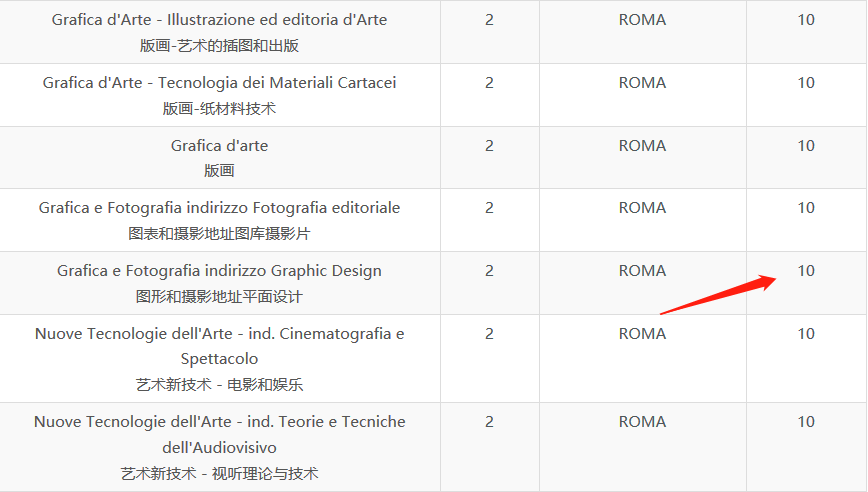Open 'Grafica e Fotografia indirizzo Graphic Design' course

click(x=219, y=271)
